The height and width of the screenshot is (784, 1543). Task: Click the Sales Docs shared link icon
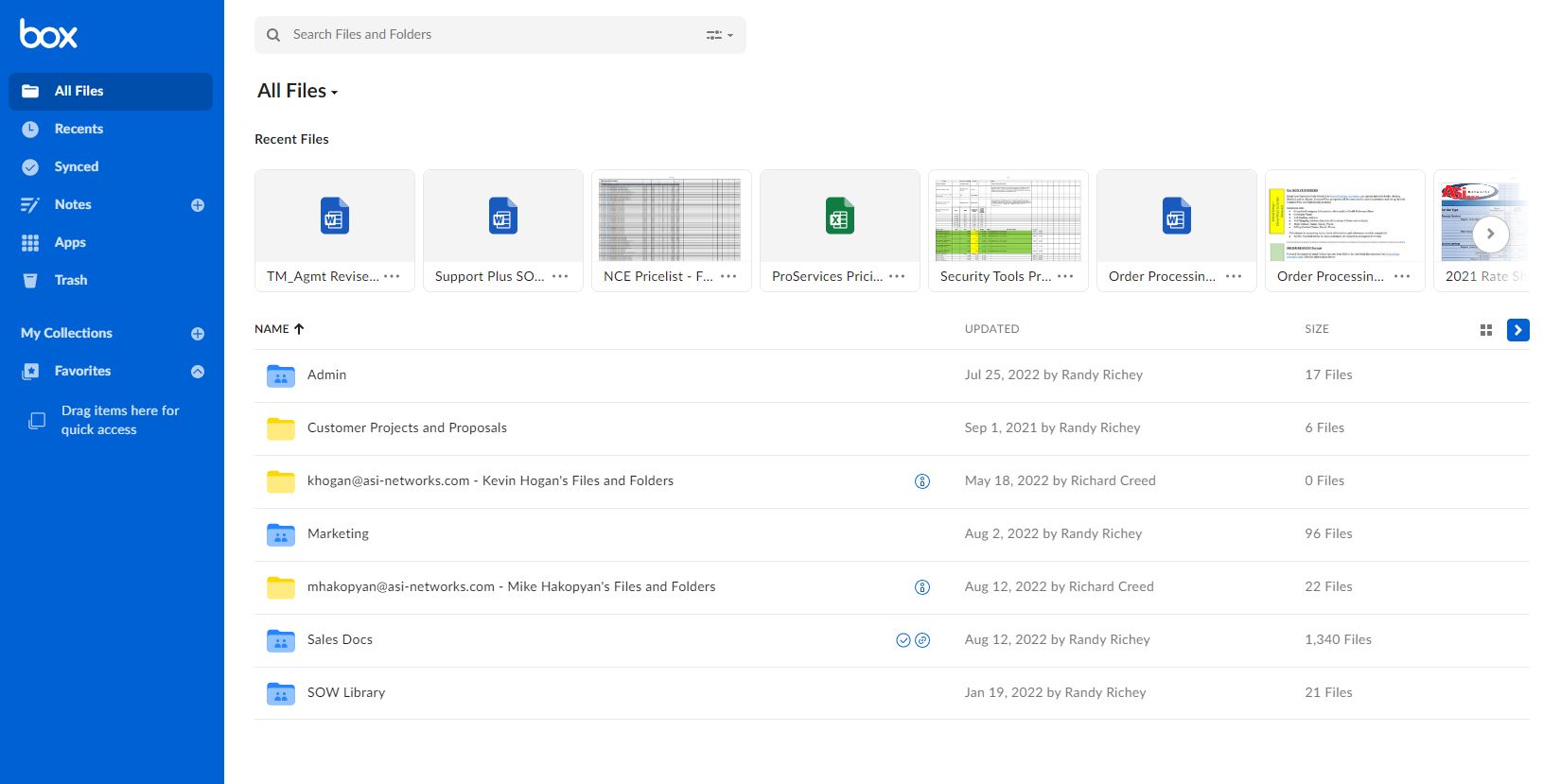922,640
